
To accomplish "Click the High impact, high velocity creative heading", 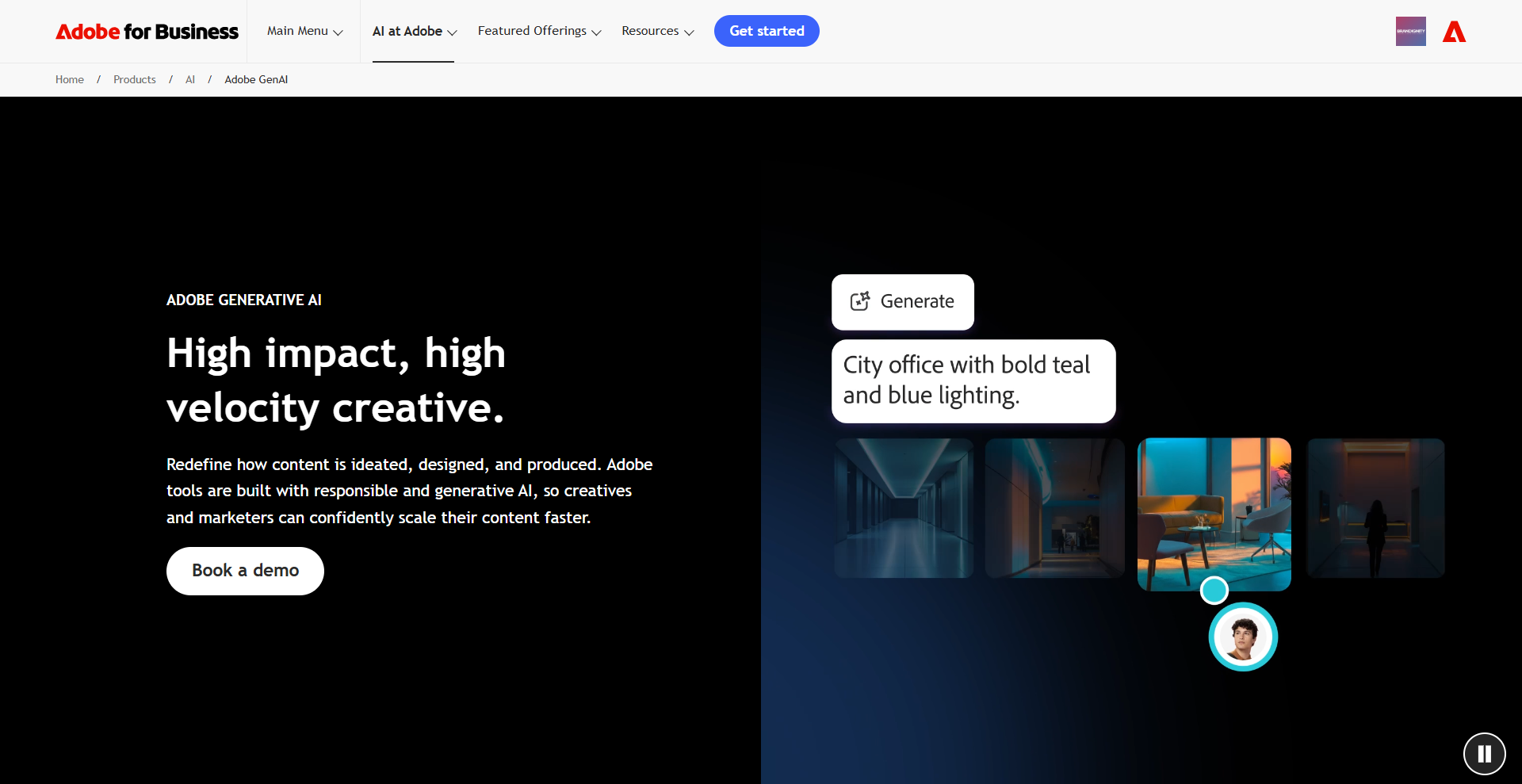I will coord(336,381).
